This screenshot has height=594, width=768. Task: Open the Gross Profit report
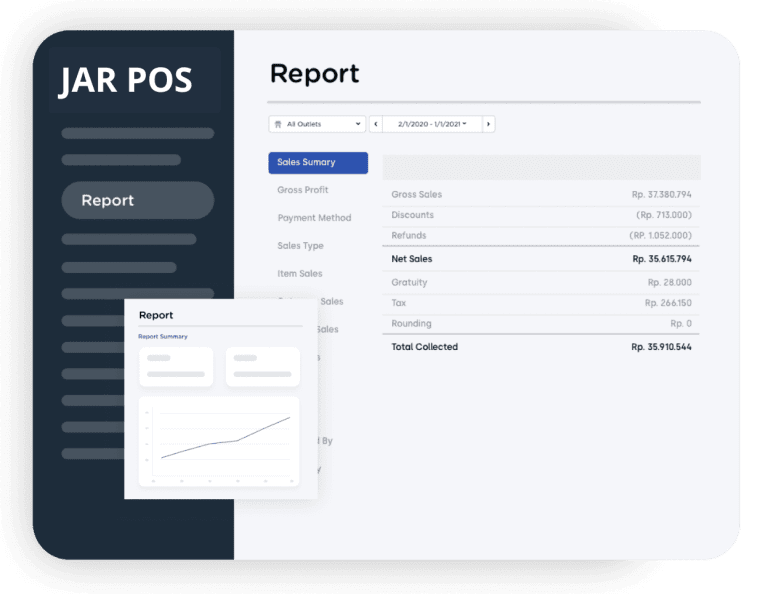(303, 190)
